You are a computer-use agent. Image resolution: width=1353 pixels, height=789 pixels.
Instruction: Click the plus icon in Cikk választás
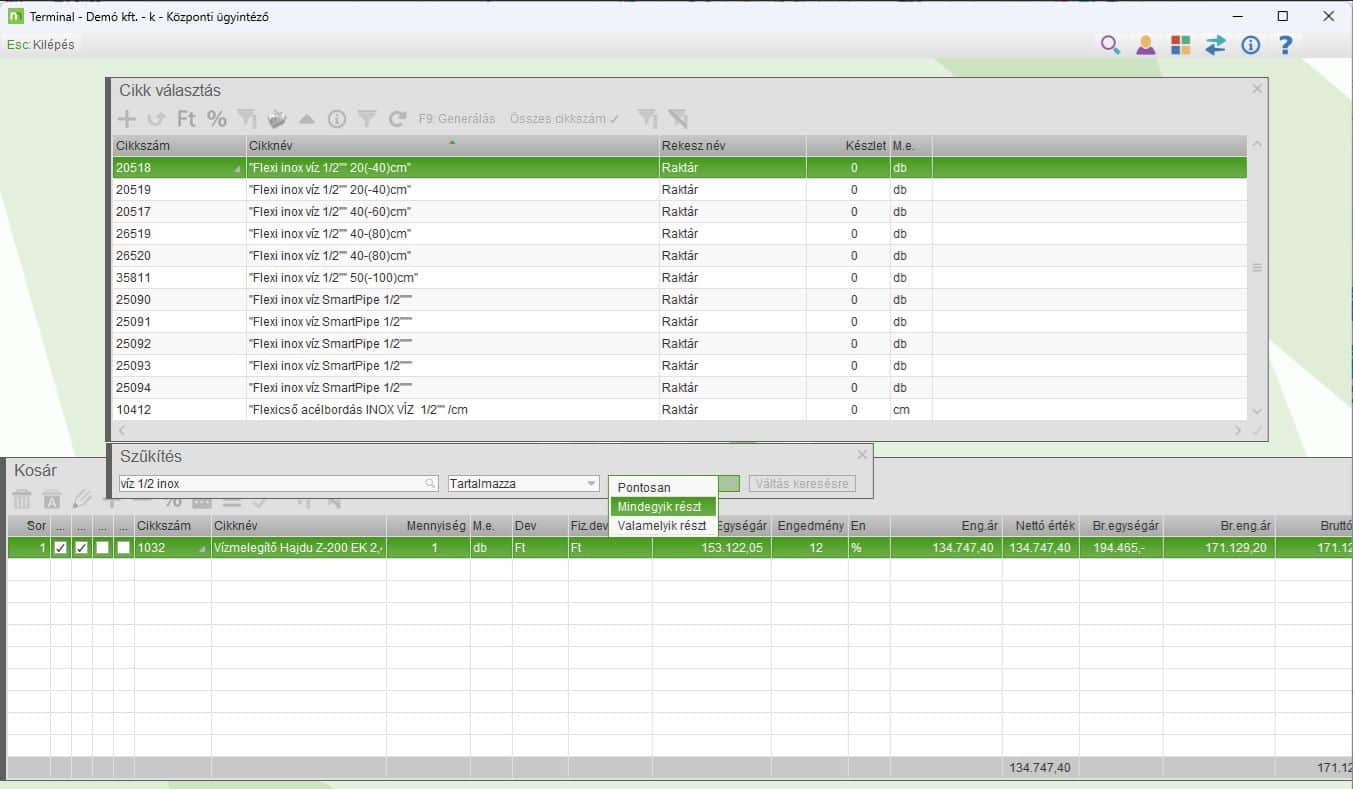127,119
